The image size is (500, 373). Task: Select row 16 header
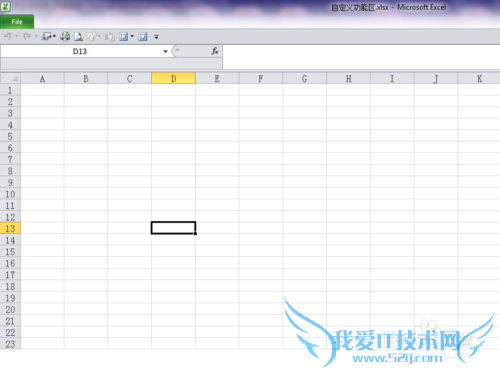tap(10, 263)
